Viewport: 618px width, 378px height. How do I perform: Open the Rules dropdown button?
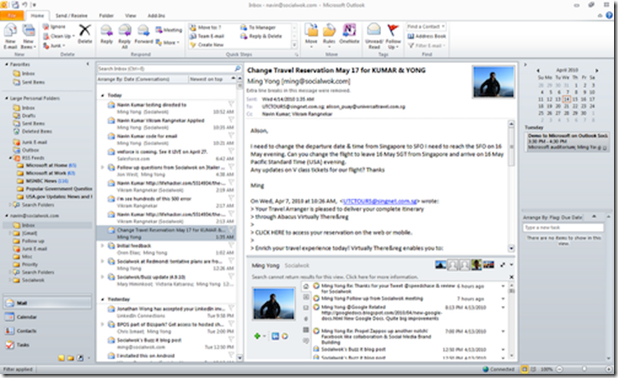[329, 36]
